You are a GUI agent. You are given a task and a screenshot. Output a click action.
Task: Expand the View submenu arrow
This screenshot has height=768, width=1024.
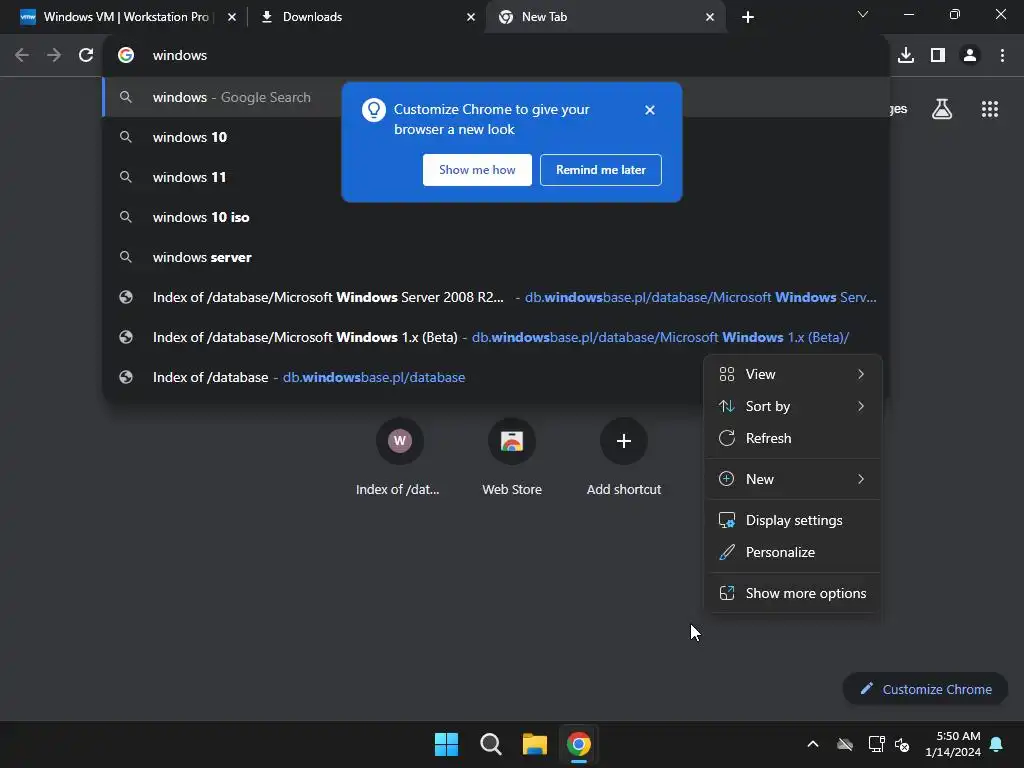[x=861, y=374]
